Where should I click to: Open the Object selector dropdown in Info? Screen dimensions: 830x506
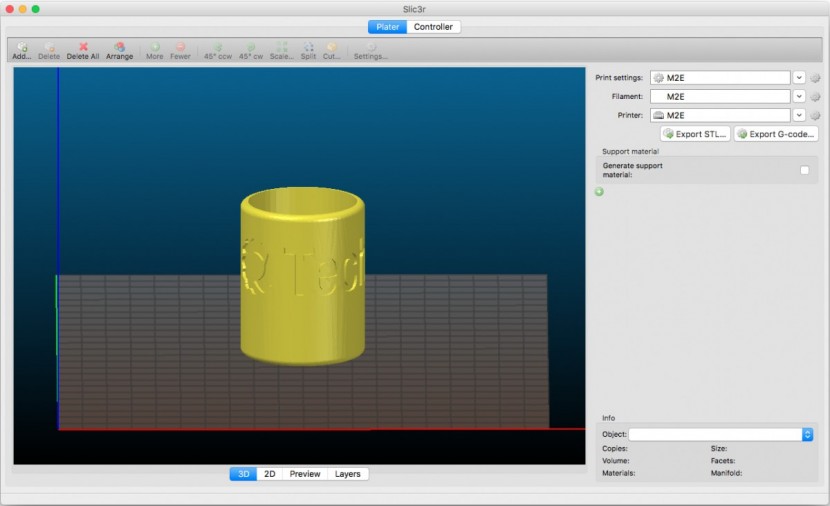point(807,434)
